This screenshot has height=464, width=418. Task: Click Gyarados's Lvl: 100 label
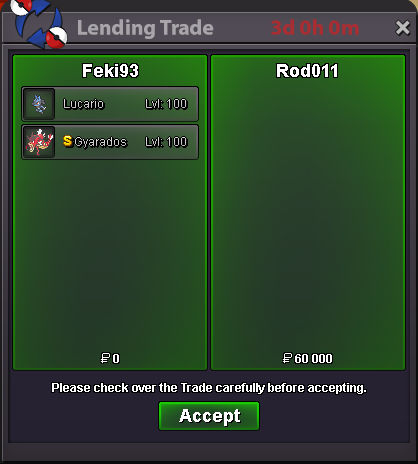166,142
